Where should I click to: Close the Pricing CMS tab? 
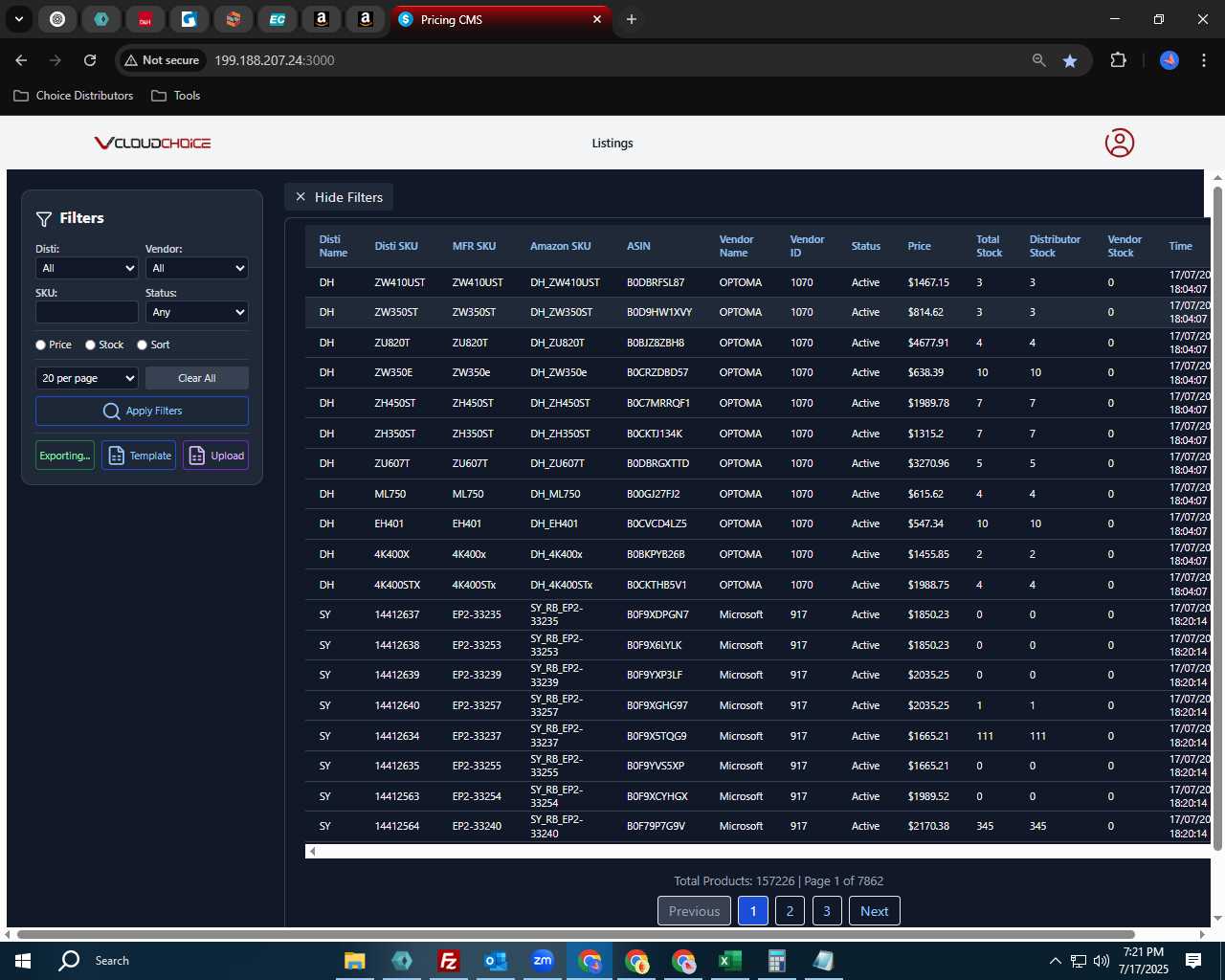597,19
